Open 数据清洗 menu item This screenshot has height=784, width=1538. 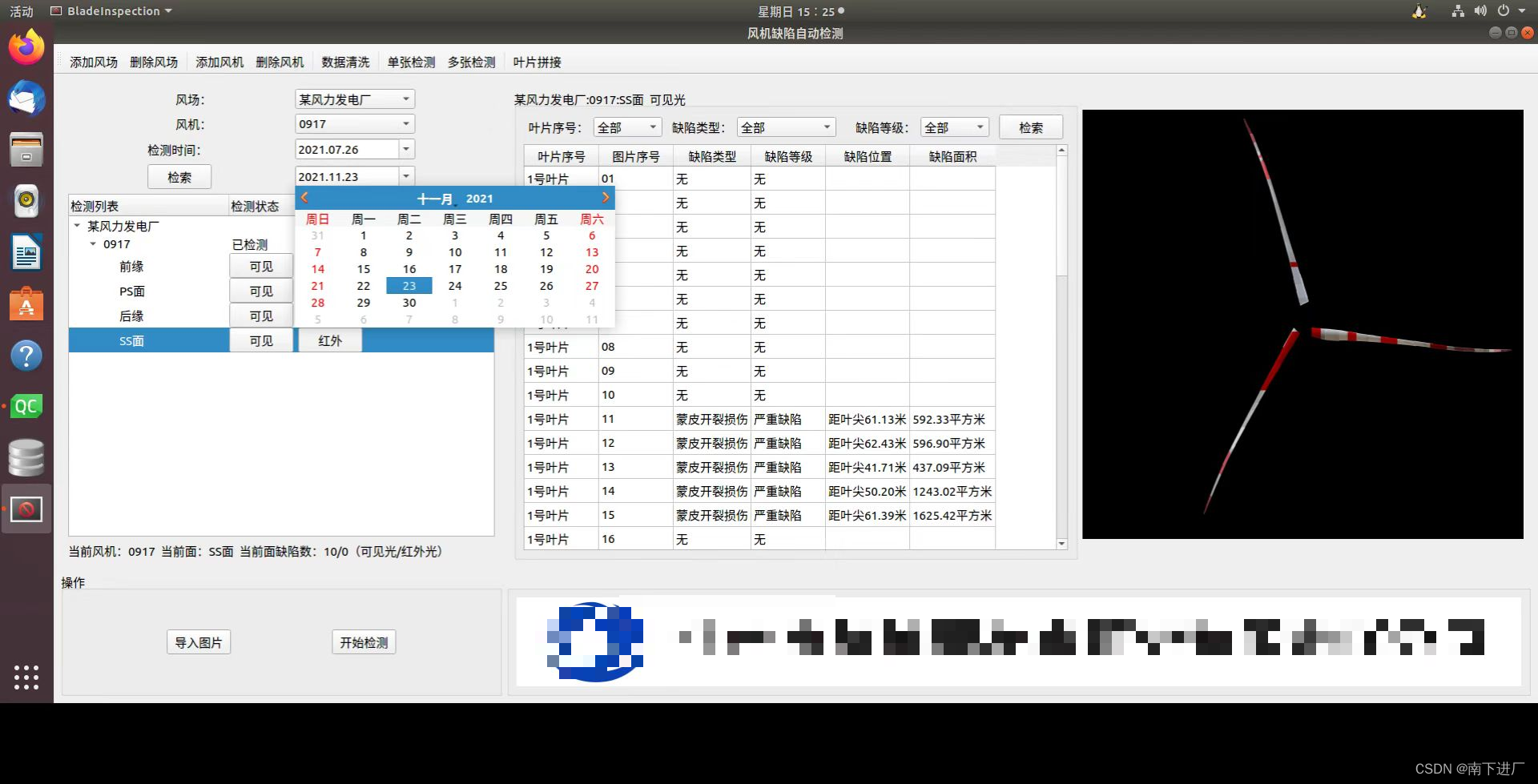click(x=345, y=62)
